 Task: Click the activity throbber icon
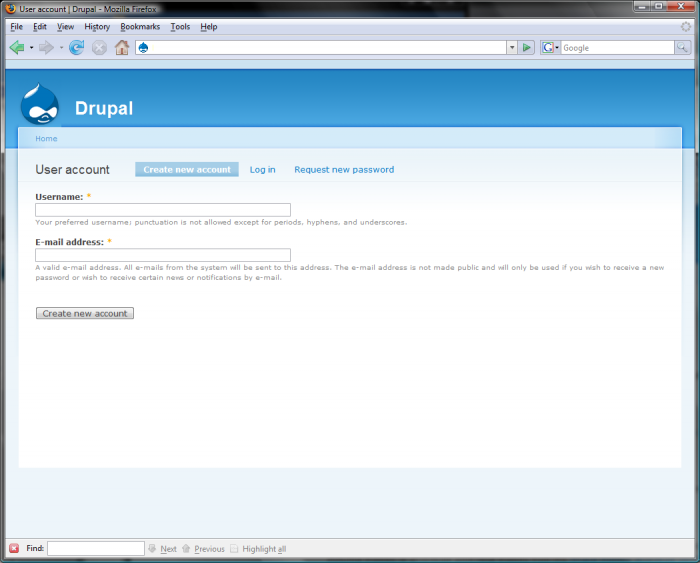[686, 27]
